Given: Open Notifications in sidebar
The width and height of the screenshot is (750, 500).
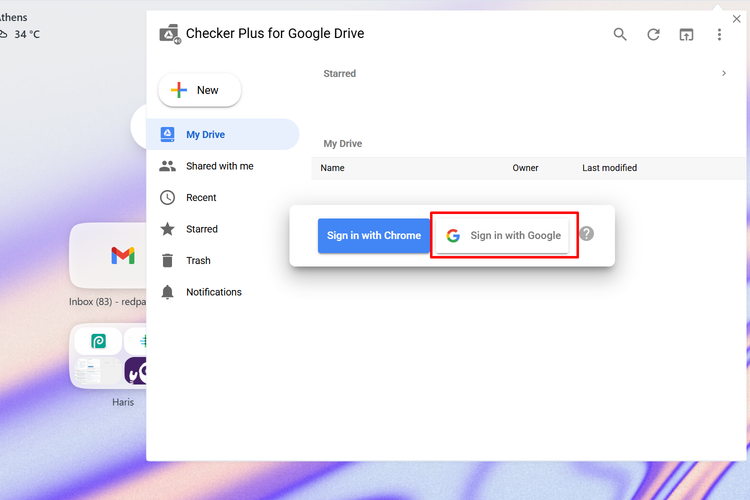Looking at the screenshot, I should click(x=223, y=292).
